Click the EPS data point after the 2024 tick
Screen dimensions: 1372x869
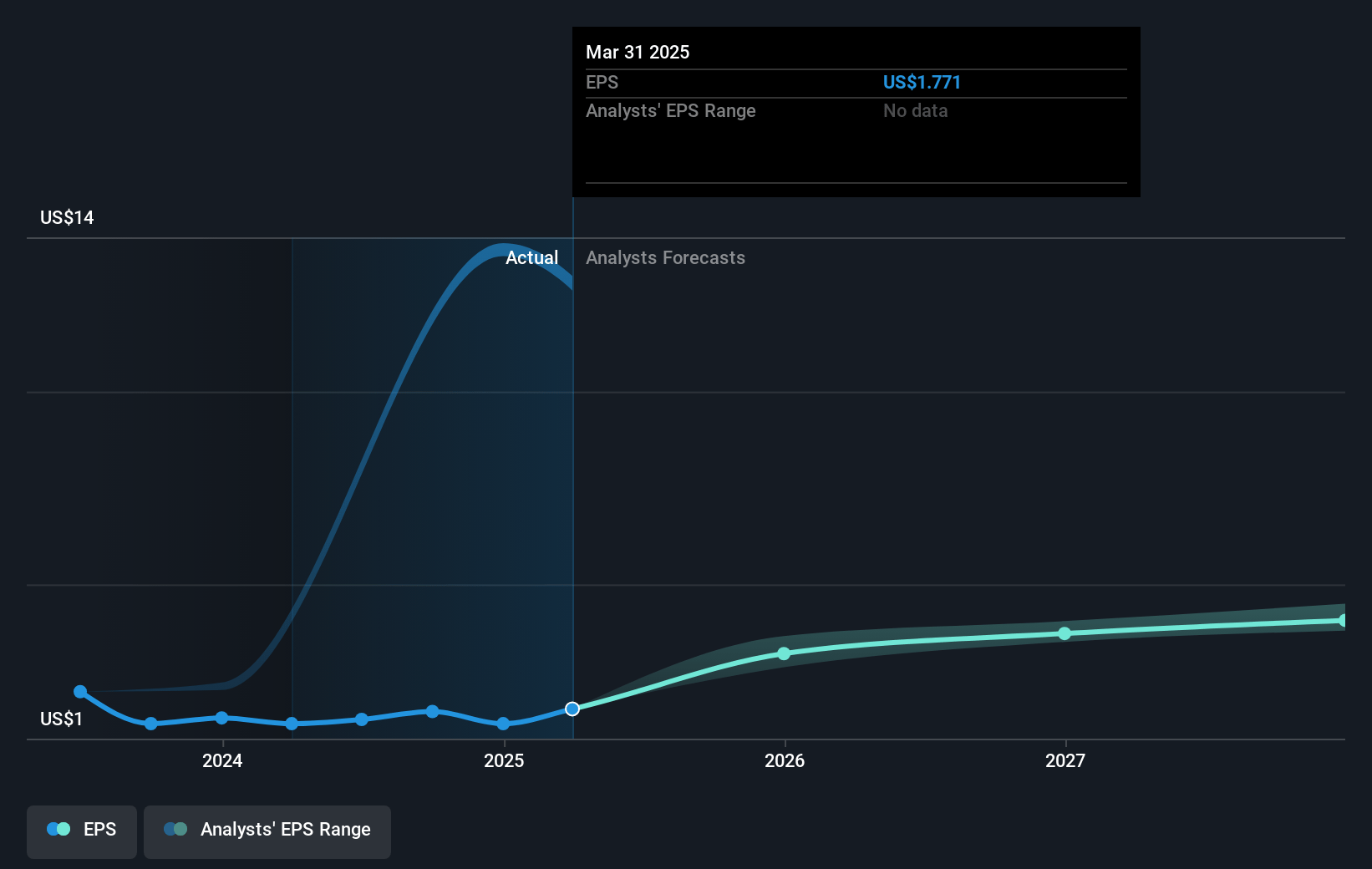[x=292, y=724]
